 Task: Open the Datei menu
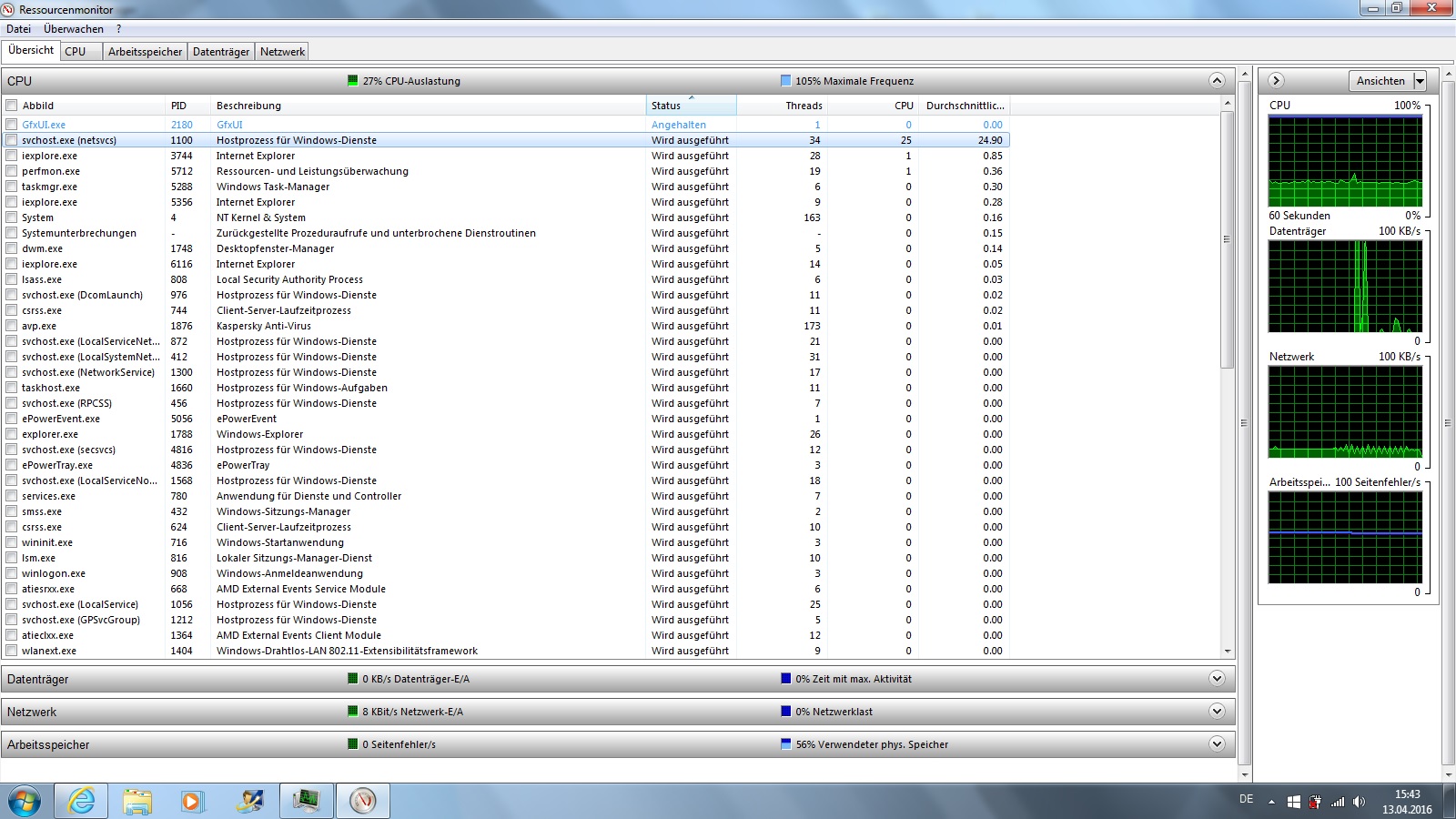tap(18, 29)
